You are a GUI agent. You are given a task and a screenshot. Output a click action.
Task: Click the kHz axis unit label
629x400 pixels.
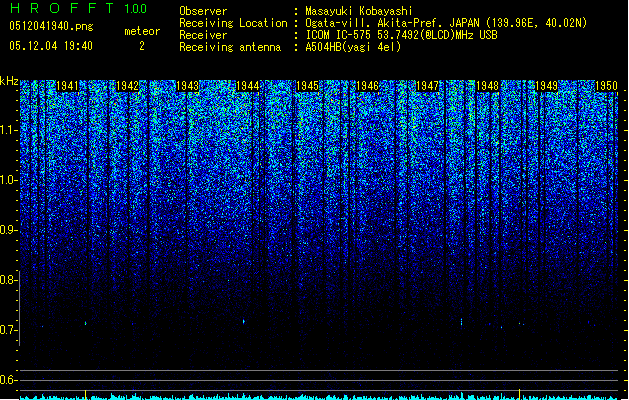9,81
